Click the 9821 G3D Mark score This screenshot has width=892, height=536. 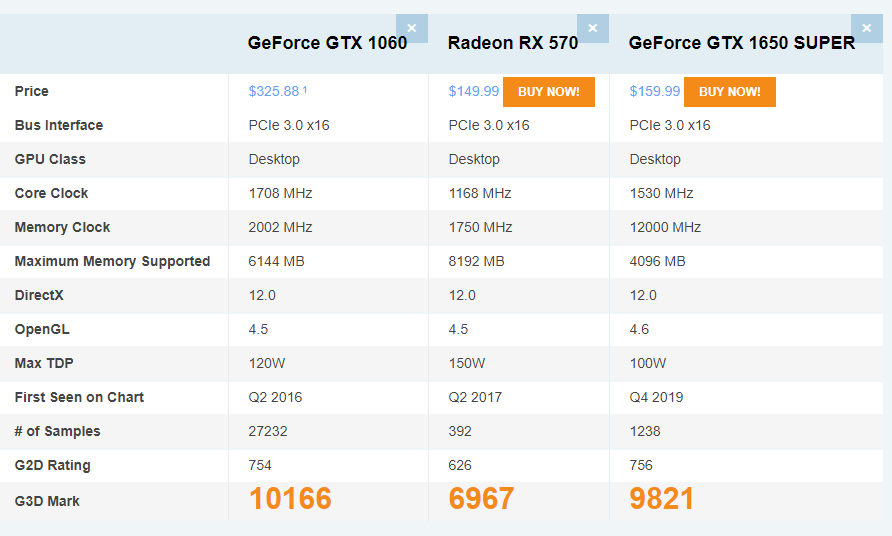coord(661,499)
